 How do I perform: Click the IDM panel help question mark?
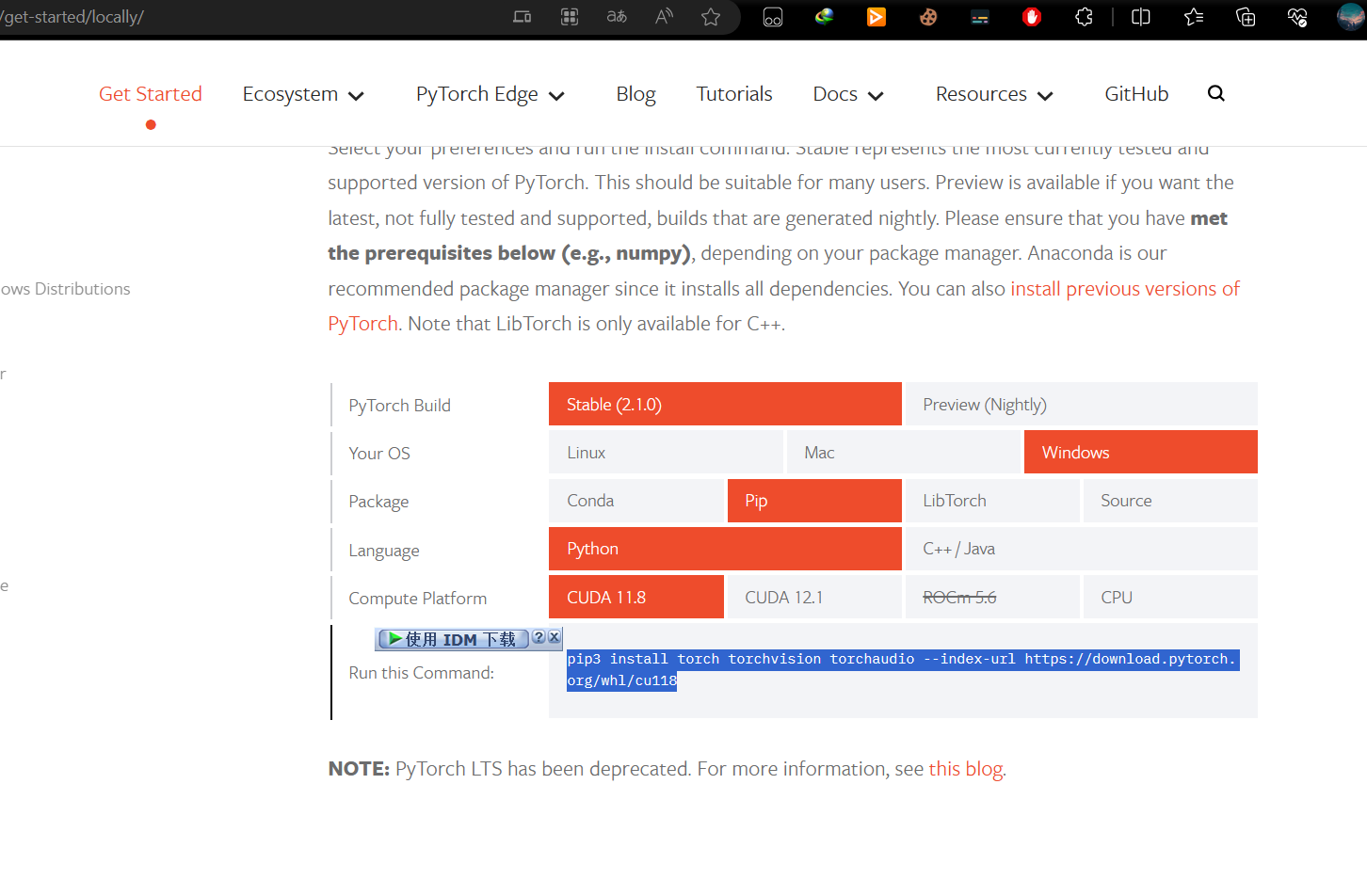point(539,637)
